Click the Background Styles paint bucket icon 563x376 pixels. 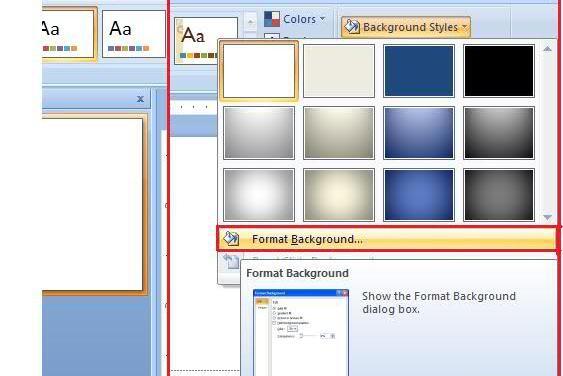click(352, 27)
